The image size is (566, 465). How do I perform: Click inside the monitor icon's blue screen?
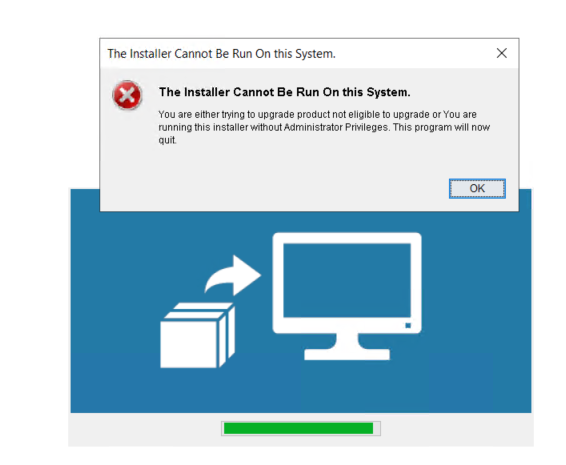(x=347, y=281)
